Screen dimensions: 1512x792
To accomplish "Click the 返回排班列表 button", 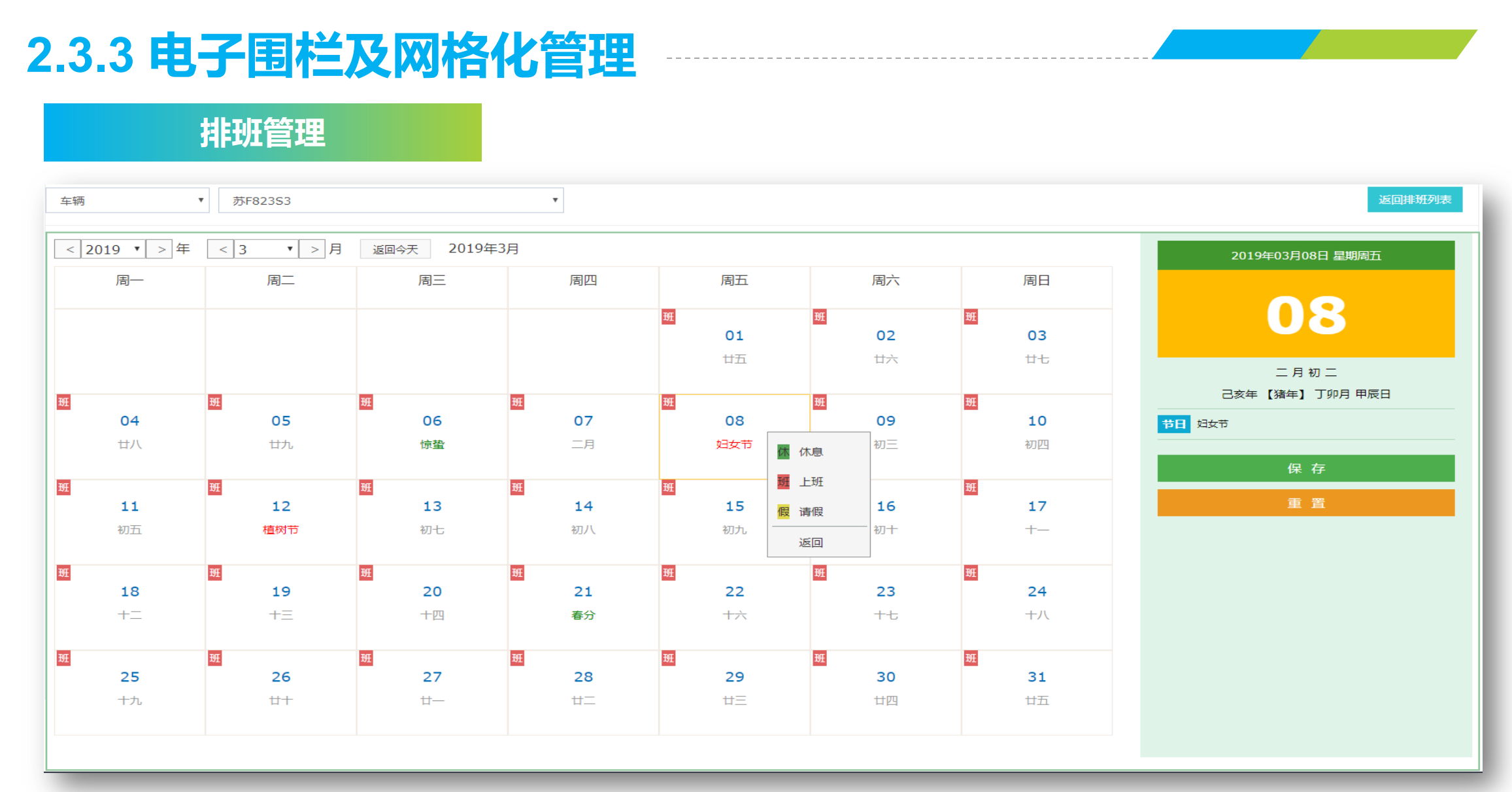I will [1415, 199].
